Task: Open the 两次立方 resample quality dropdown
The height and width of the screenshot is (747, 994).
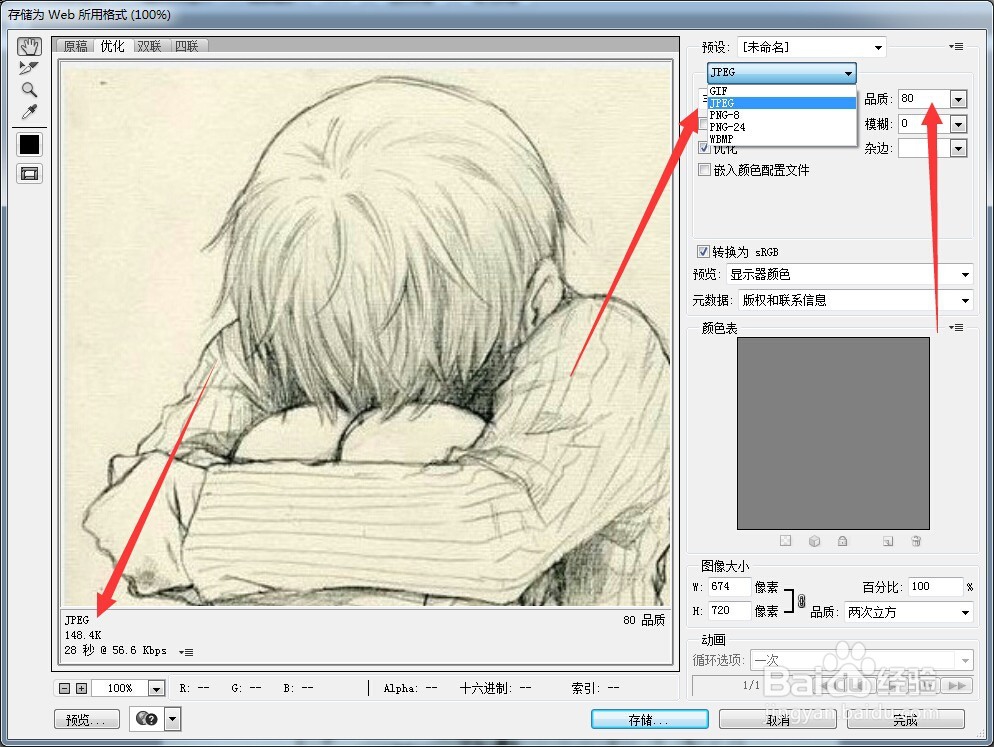Action: (908, 612)
